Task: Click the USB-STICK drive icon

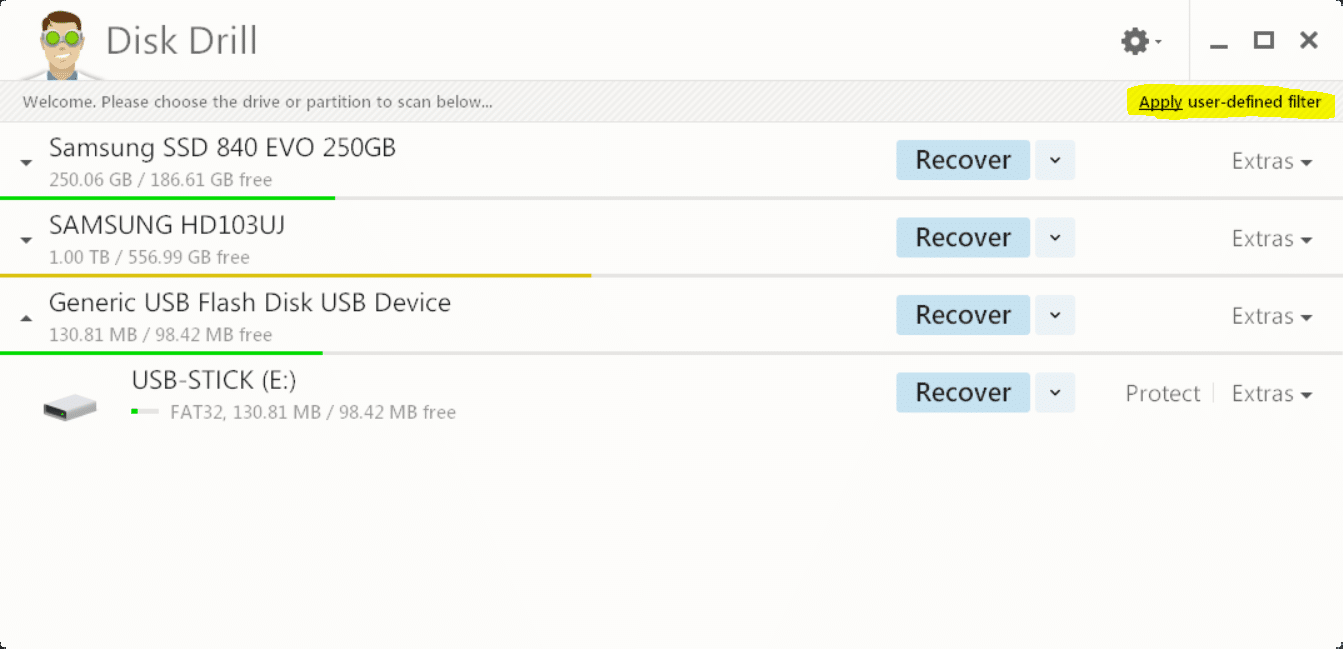Action: [70, 406]
